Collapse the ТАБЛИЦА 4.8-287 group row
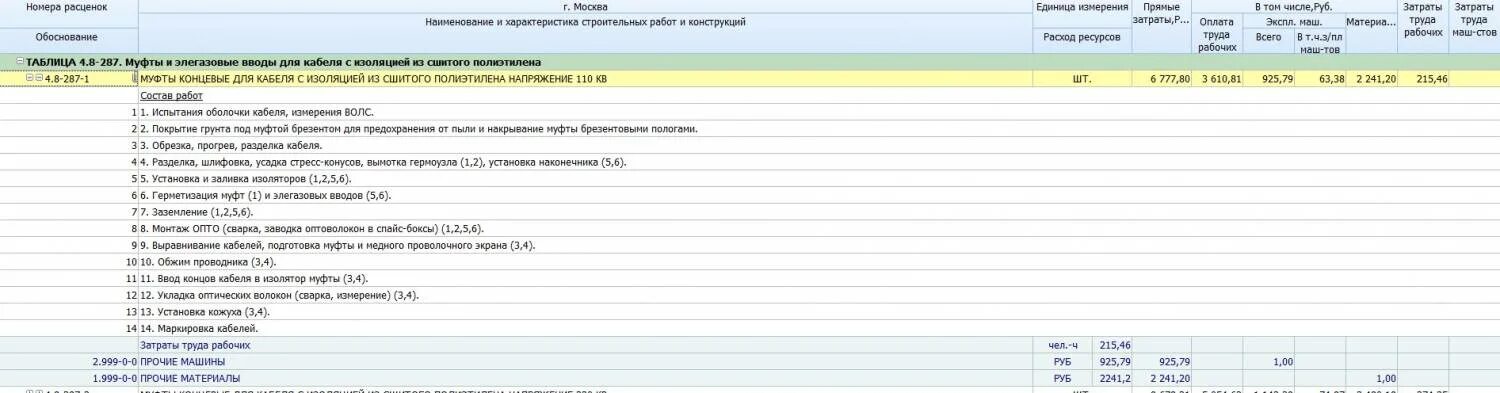Viewport: 1500px width, 393px height. pyautogui.click(x=20, y=62)
